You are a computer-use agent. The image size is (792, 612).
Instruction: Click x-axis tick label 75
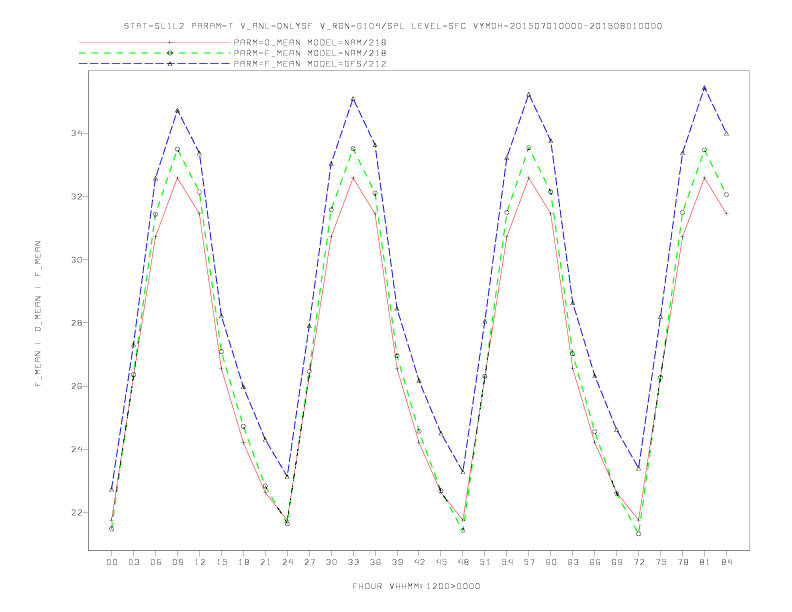pyautogui.click(x=661, y=562)
